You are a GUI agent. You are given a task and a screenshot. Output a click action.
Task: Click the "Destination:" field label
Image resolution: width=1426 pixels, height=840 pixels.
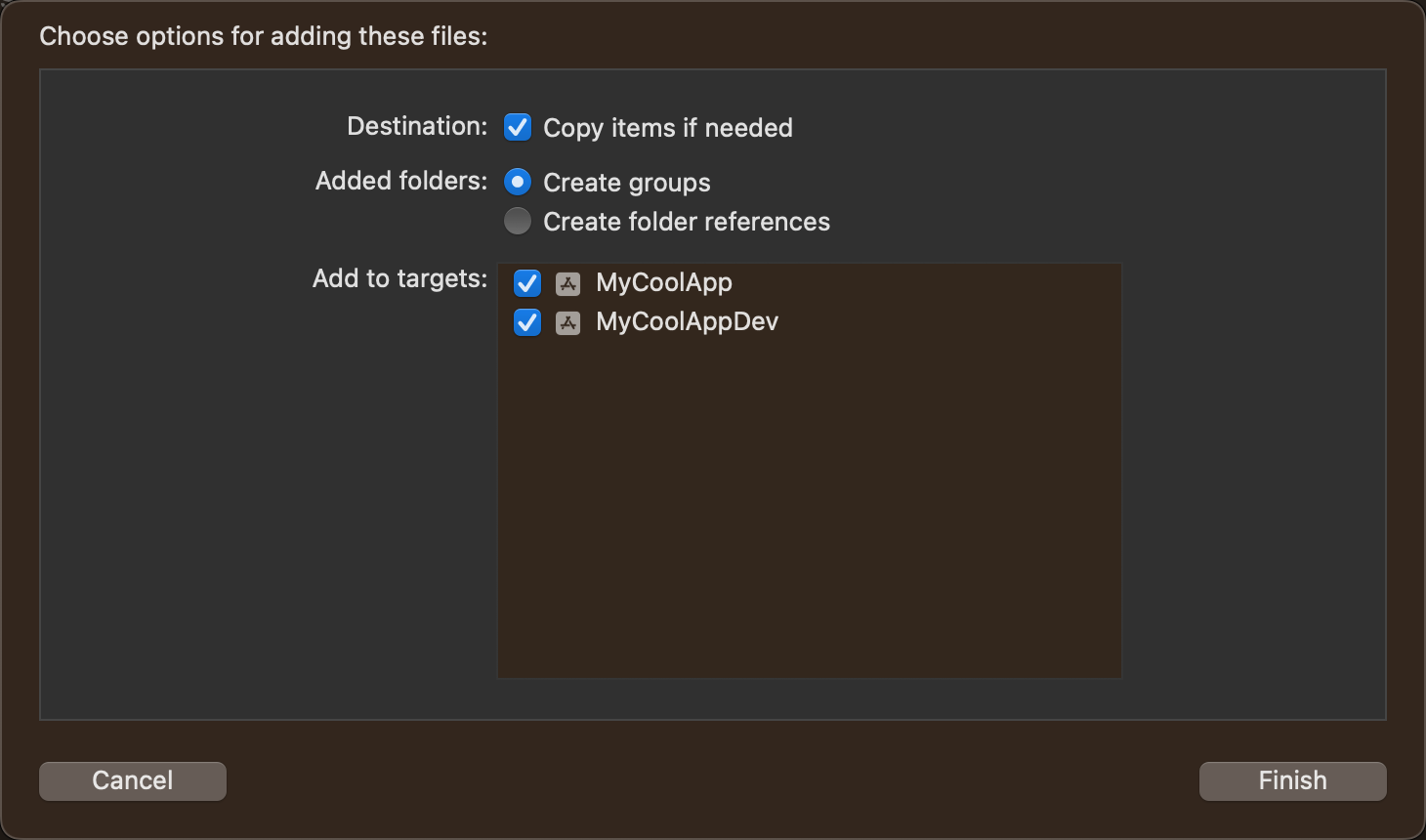tap(417, 127)
